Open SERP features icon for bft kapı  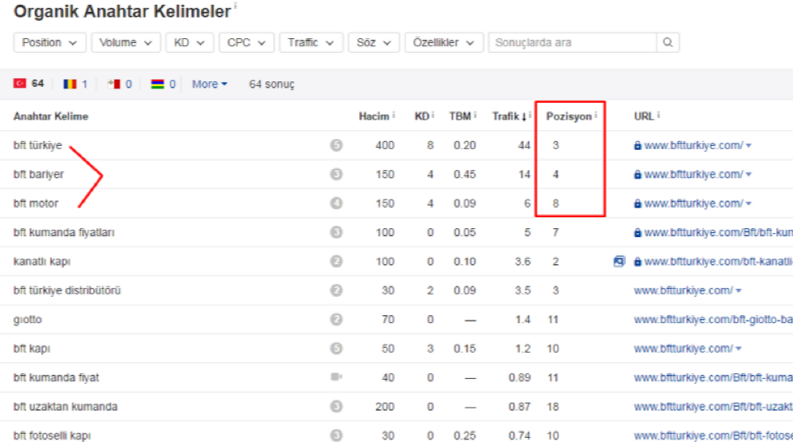click(336, 348)
